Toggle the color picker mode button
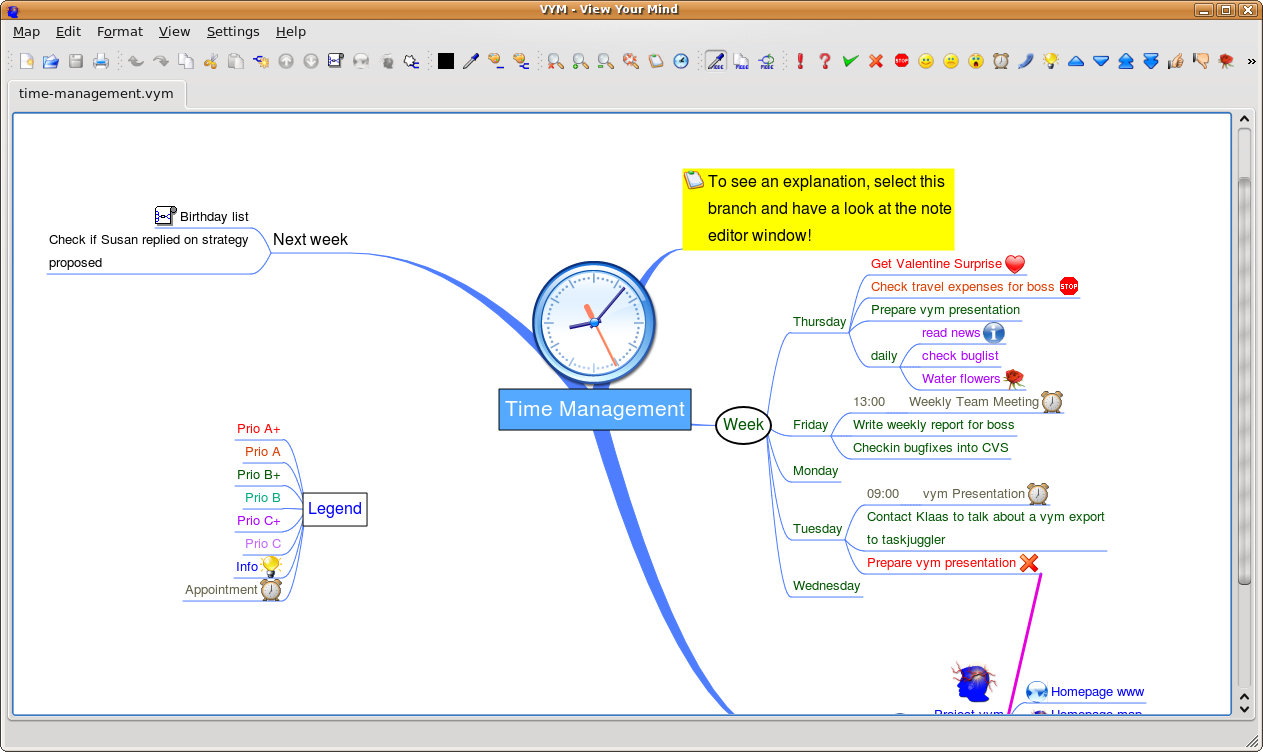 (716, 61)
